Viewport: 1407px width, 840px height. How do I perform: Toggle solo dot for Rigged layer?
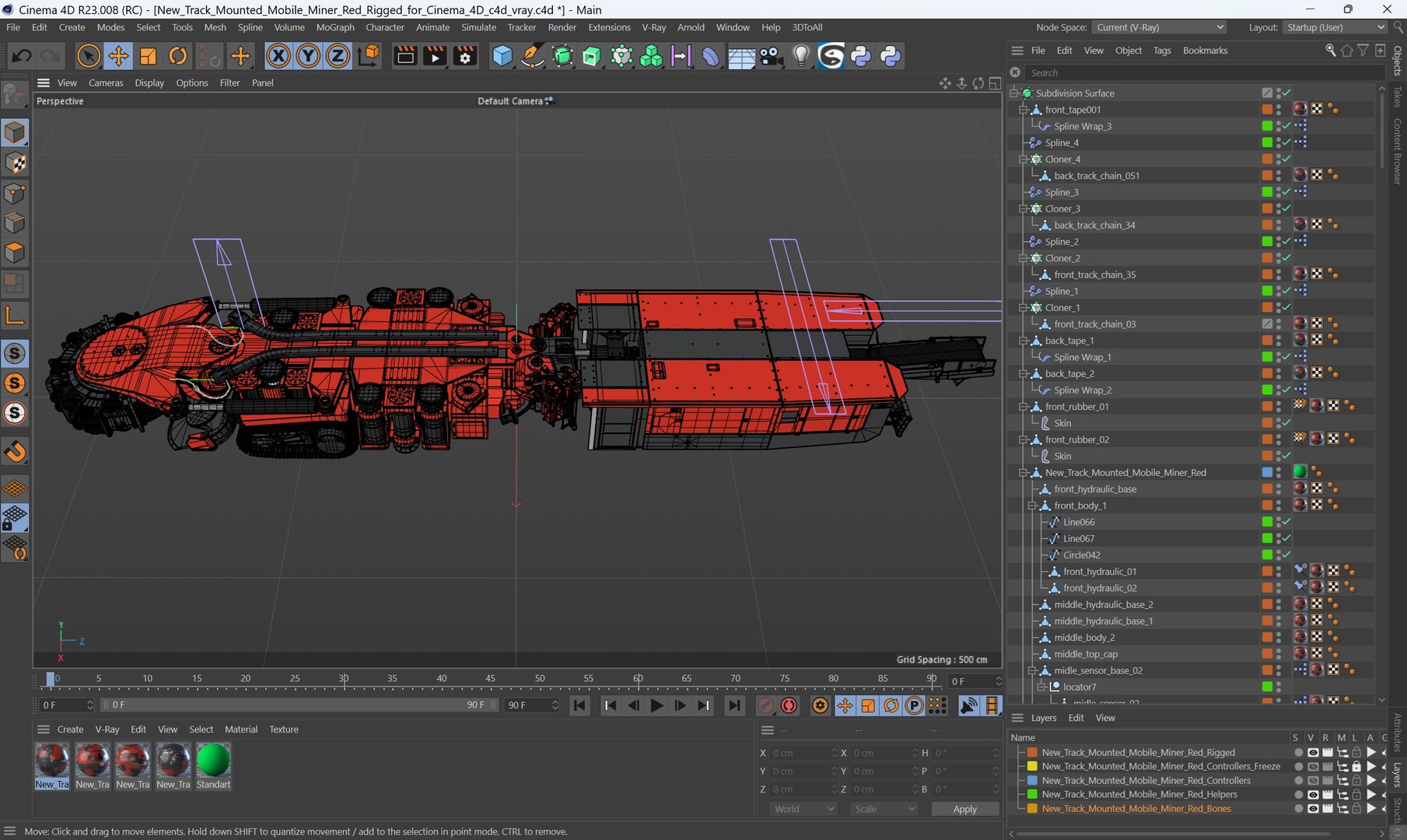1297,753
